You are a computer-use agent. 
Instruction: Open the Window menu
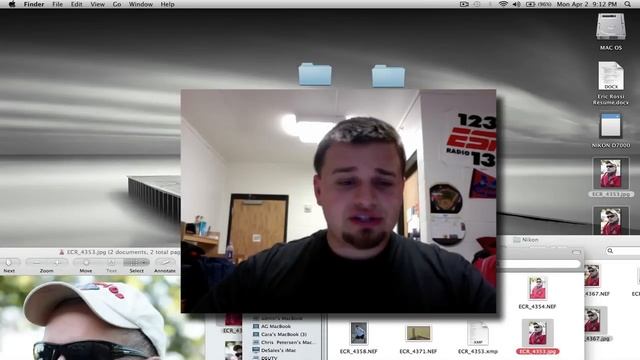tap(140, 4)
